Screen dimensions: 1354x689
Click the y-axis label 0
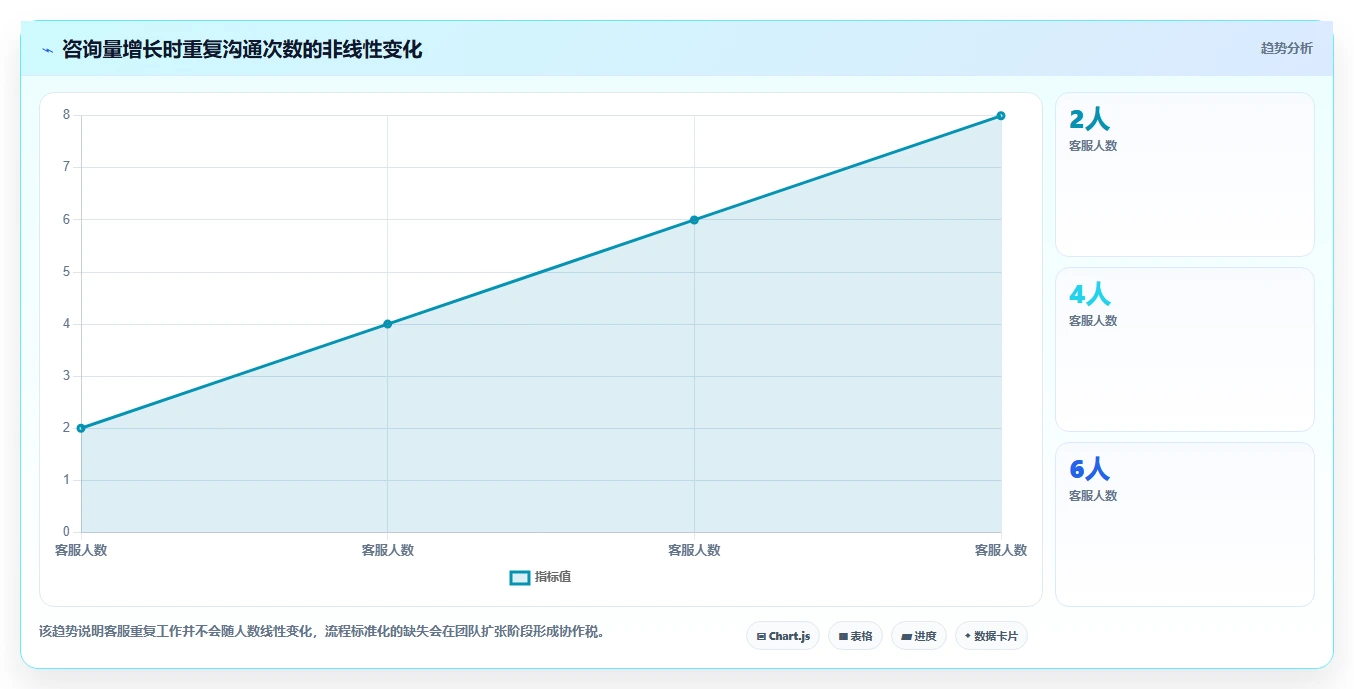(66, 532)
